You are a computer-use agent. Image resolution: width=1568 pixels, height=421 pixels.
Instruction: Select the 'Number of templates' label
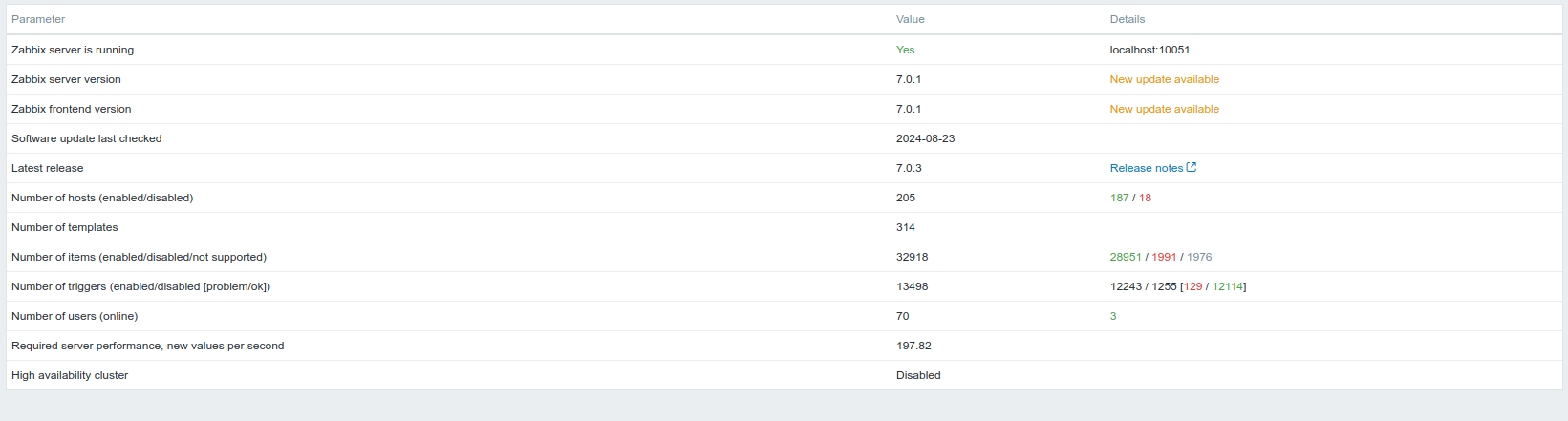click(65, 227)
